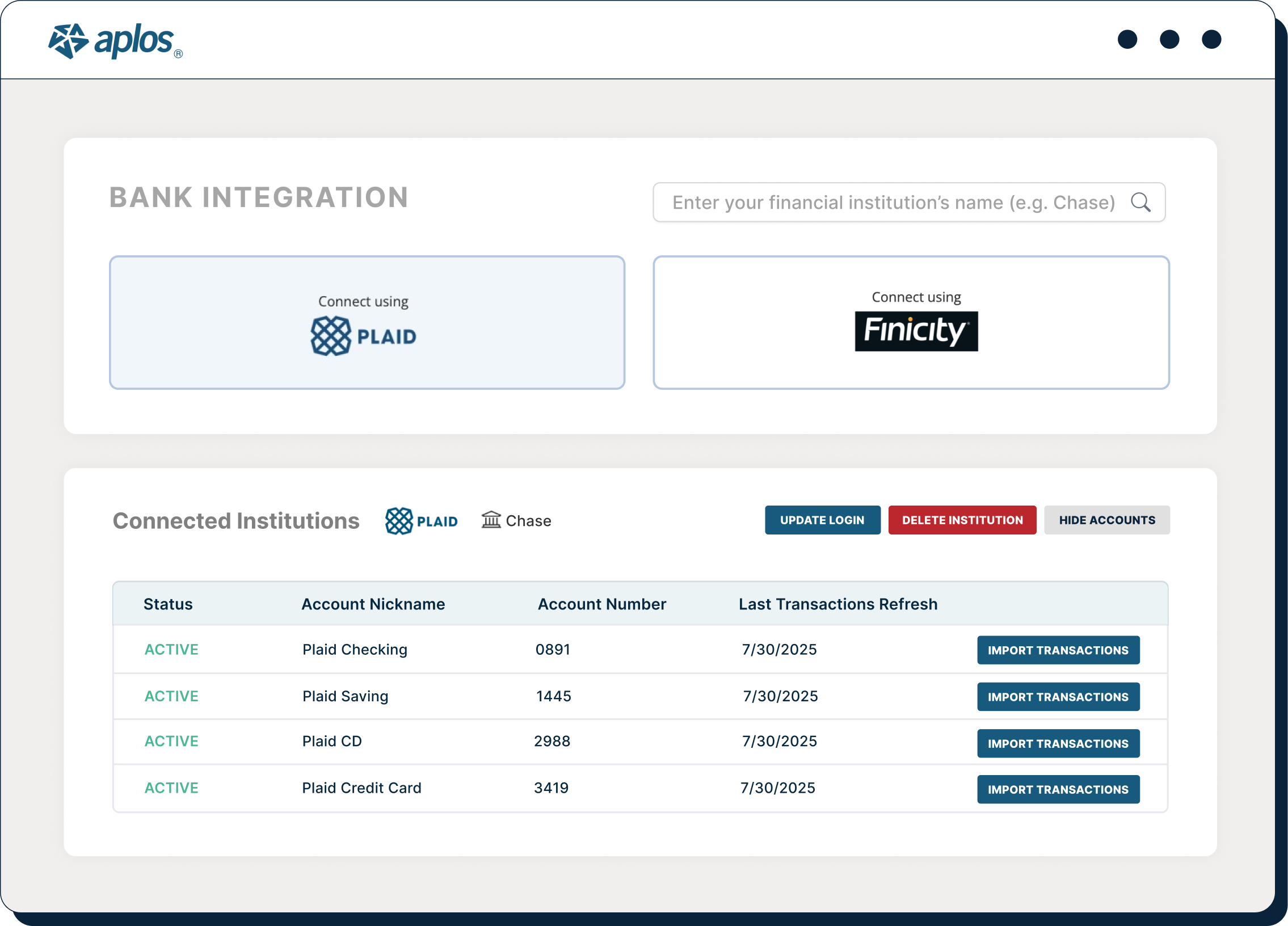This screenshot has width=1288, height=926.
Task: Click the Connected Institutions heading
Action: (x=236, y=521)
